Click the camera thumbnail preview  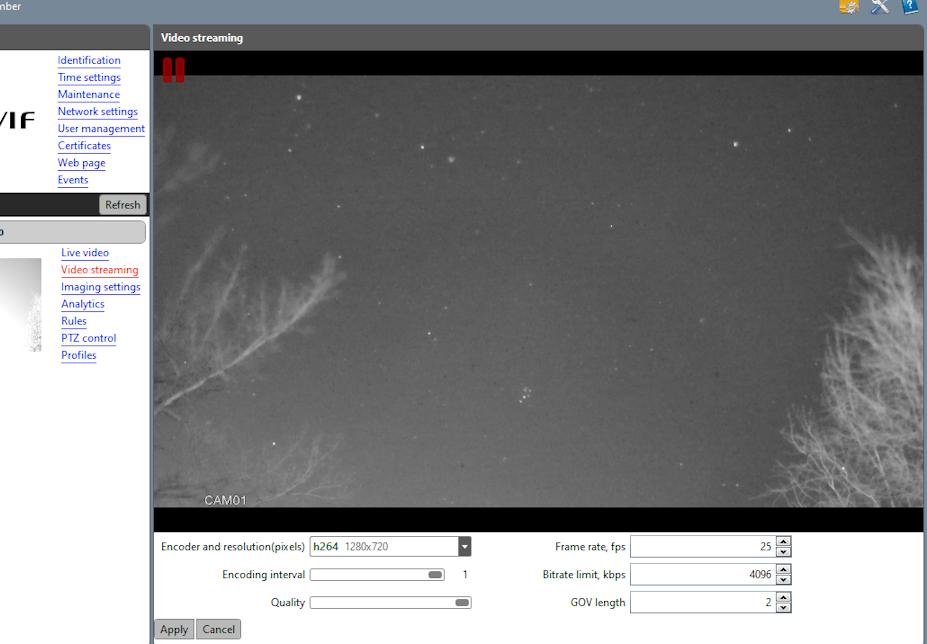click(x=21, y=305)
